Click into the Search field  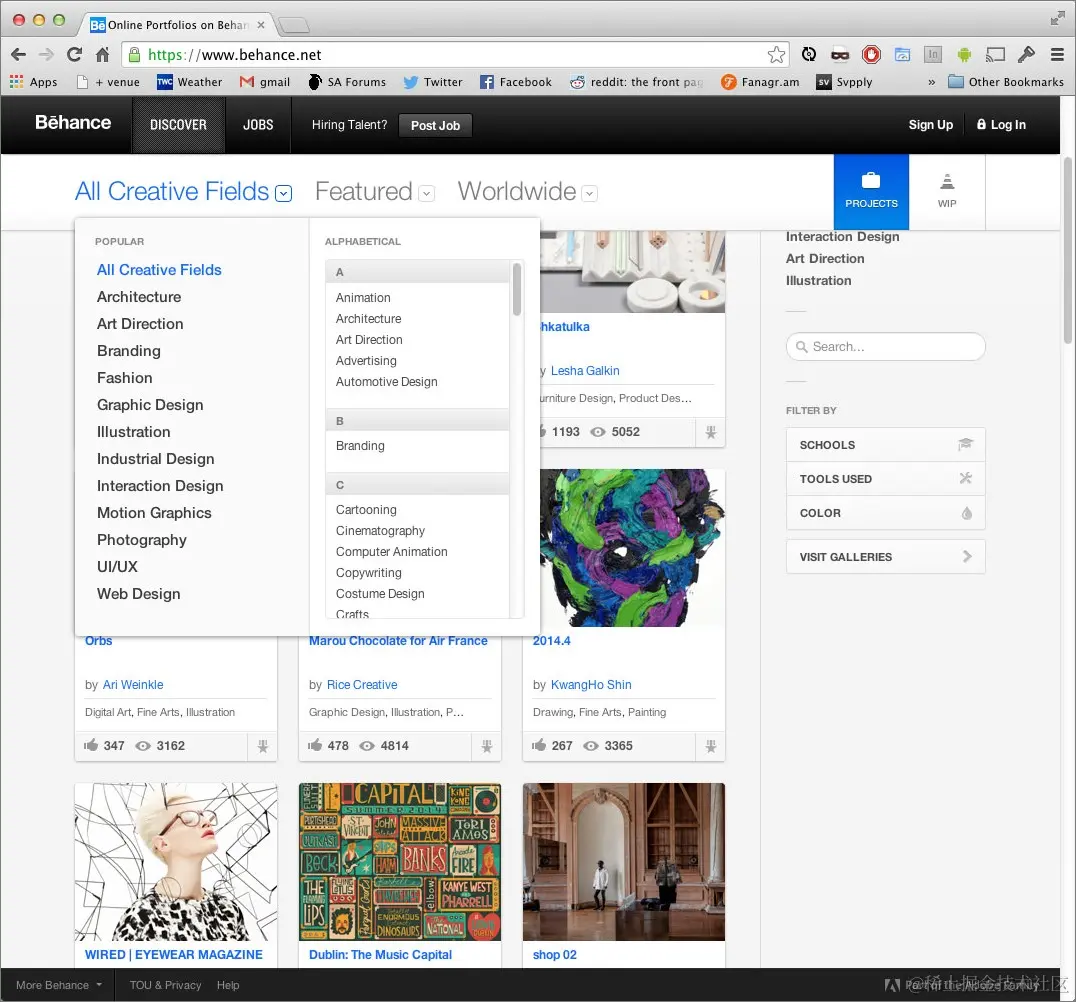coord(885,347)
